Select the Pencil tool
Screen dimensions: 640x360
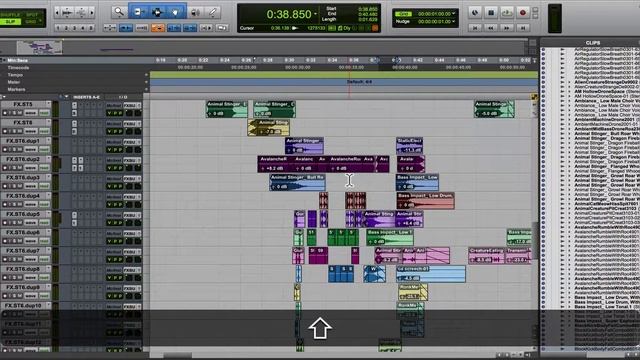(x=213, y=13)
